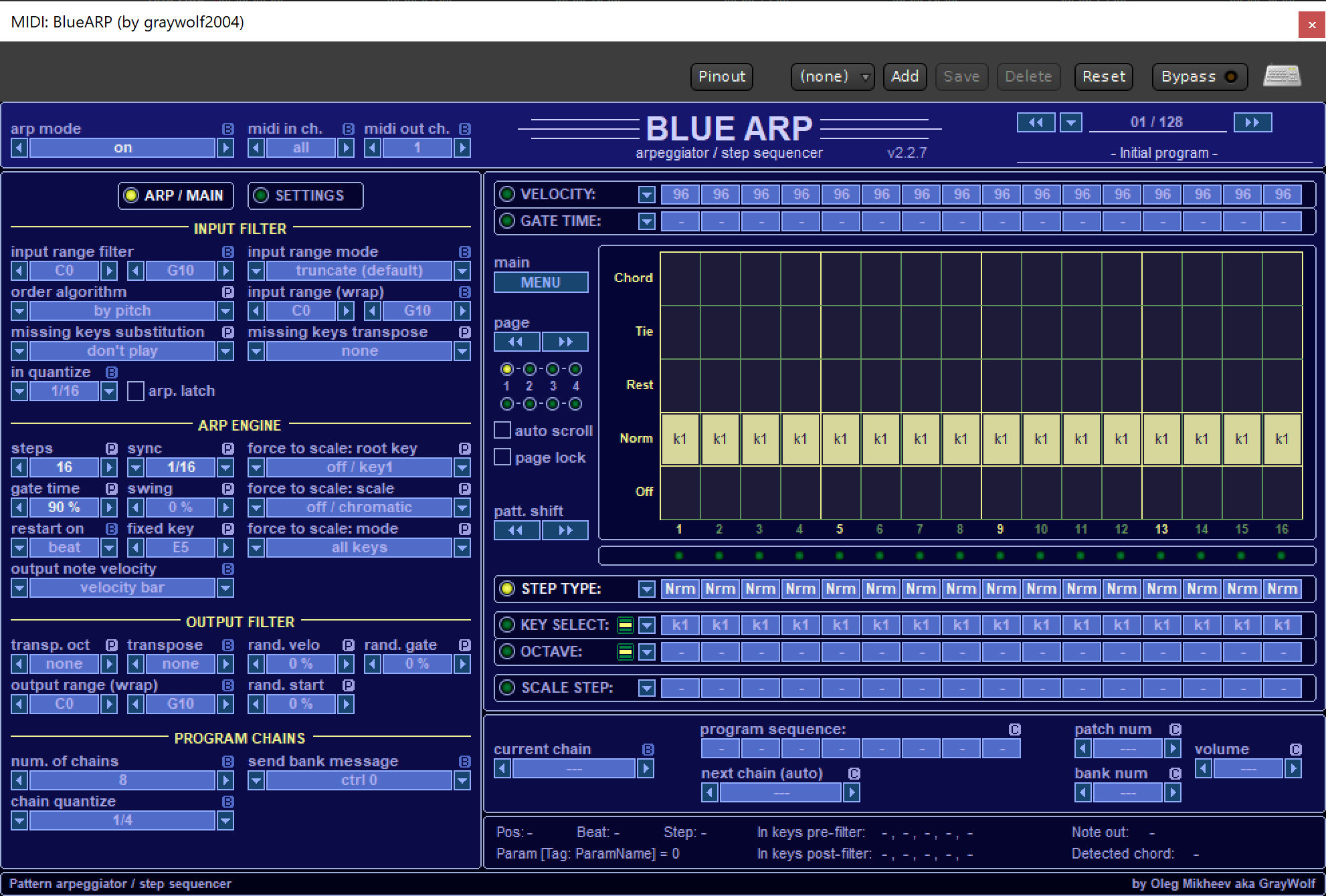
Task: Click the Reset button
Action: tap(1103, 76)
